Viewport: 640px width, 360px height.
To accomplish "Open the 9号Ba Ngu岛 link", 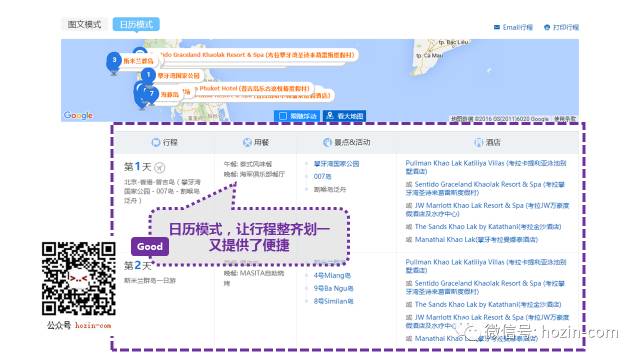I will tap(333, 288).
